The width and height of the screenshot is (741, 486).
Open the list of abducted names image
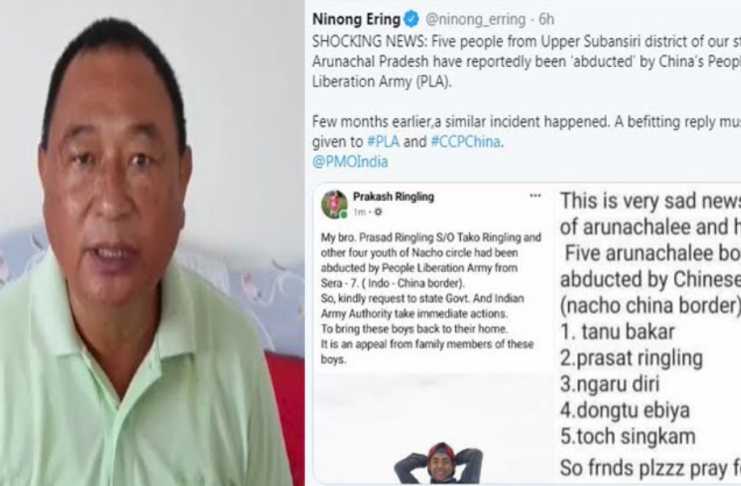coord(648,335)
